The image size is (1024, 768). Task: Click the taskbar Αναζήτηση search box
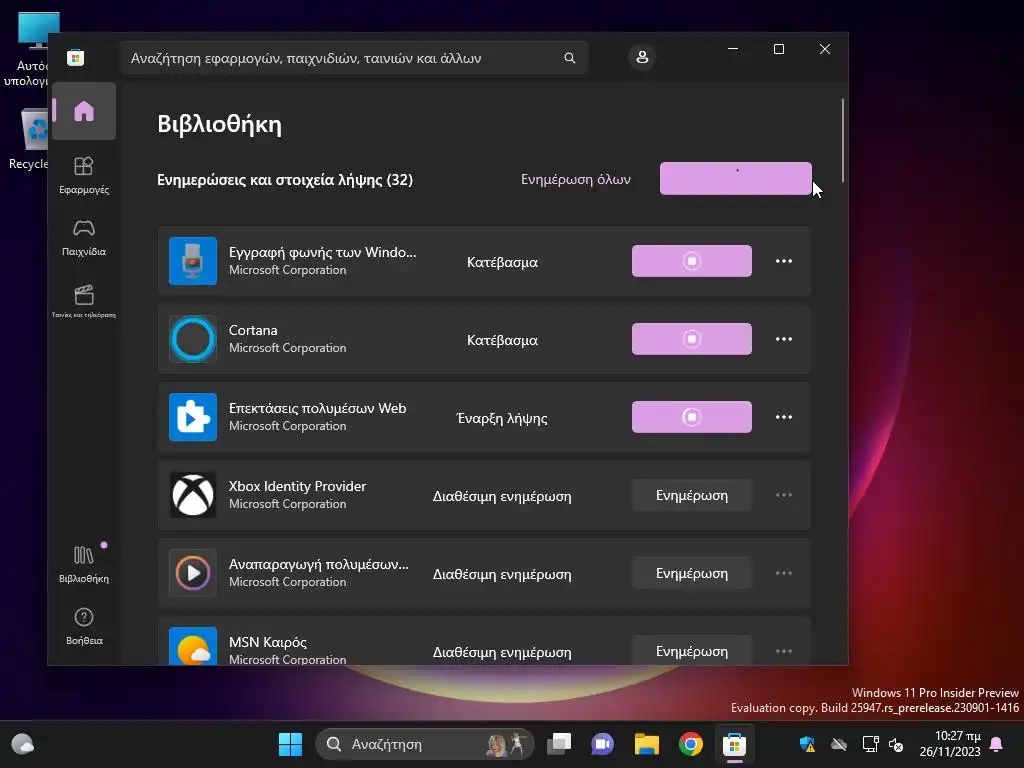[x=424, y=744]
